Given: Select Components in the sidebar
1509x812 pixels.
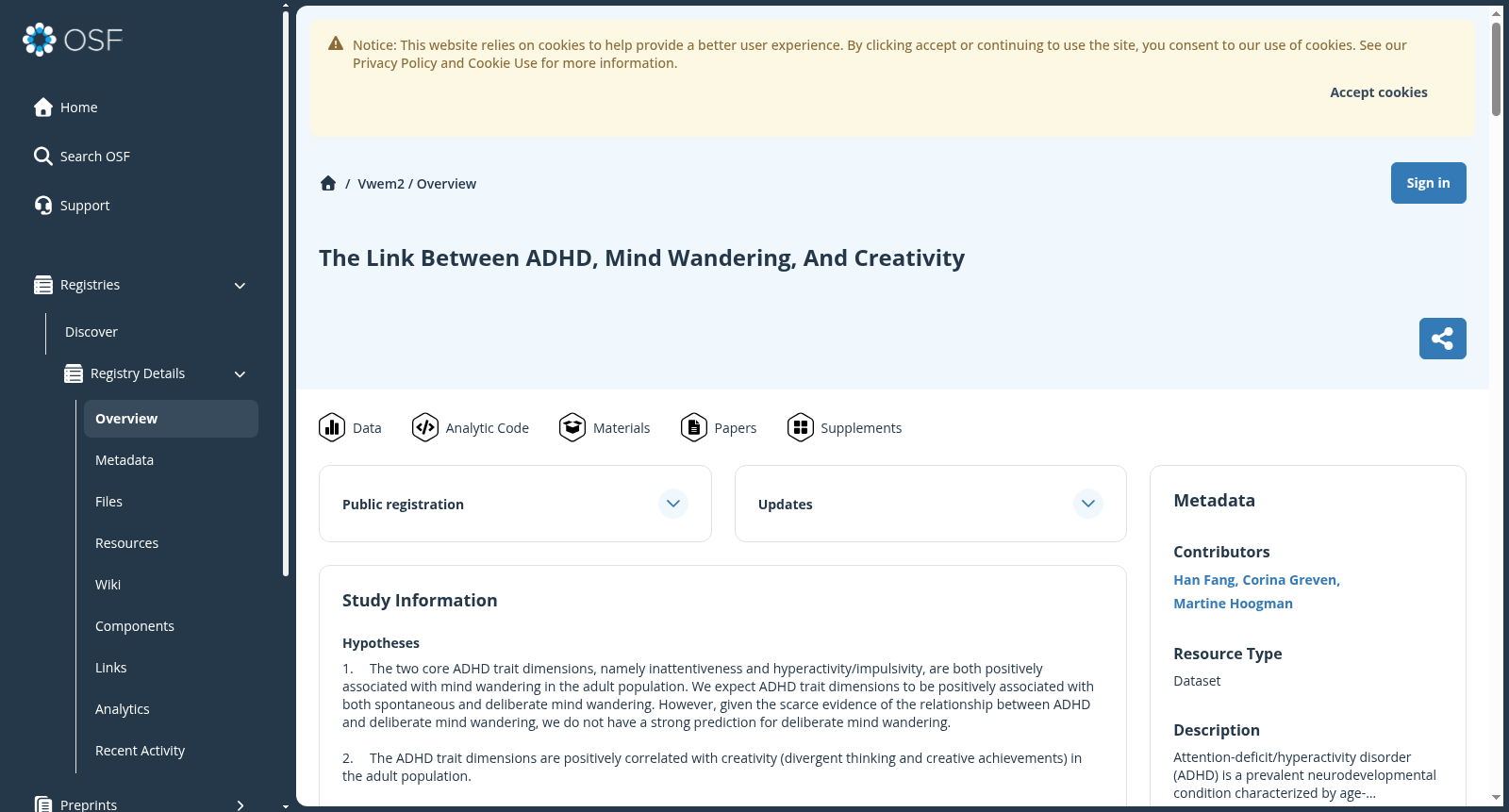Looking at the screenshot, I should coord(171,626).
